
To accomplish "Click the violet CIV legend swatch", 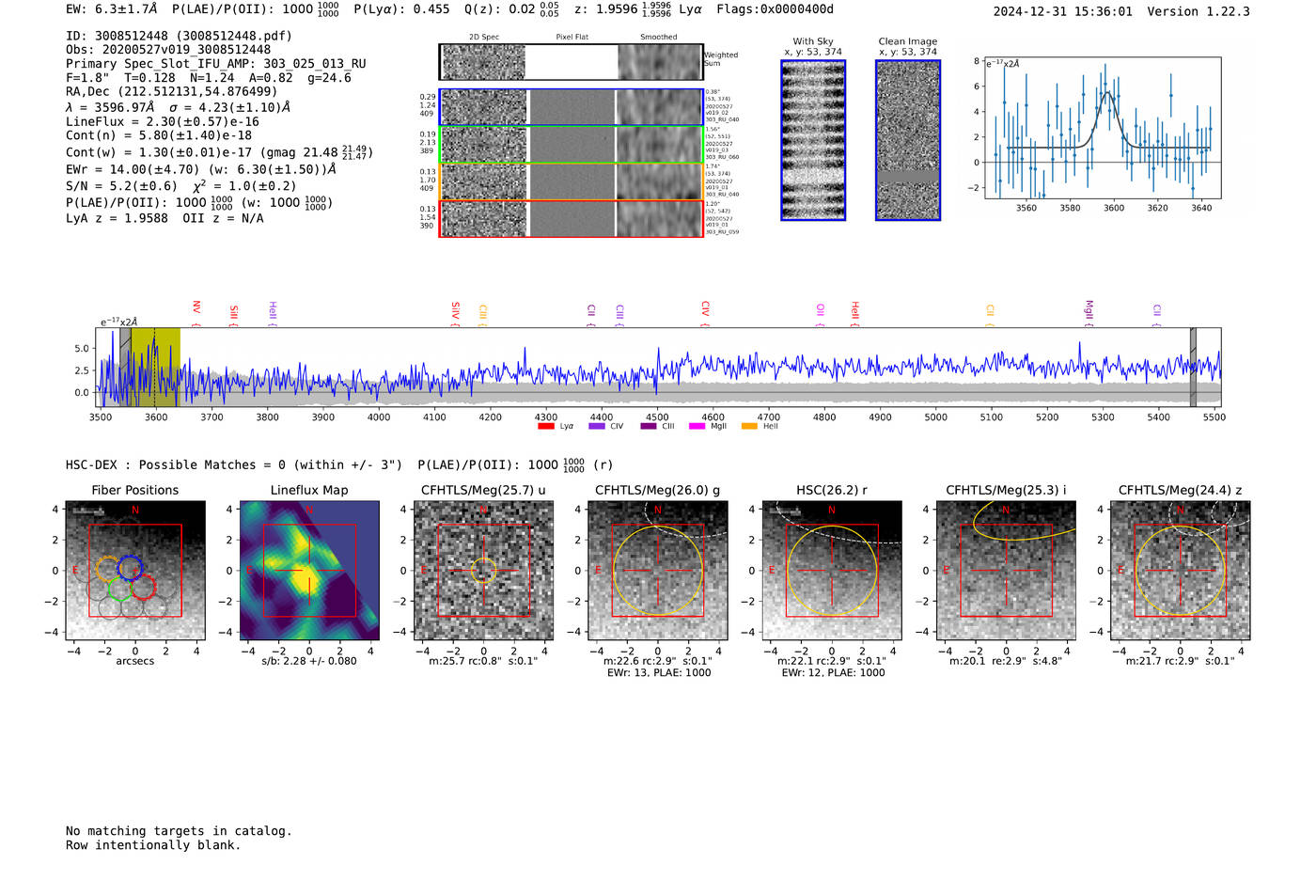I will tap(597, 427).
